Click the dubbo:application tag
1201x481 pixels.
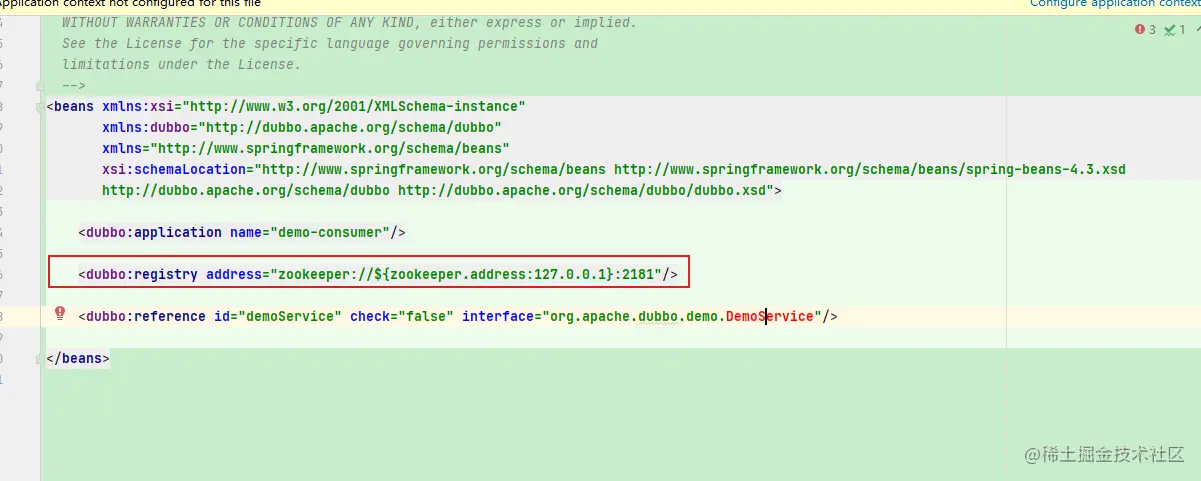point(153,232)
